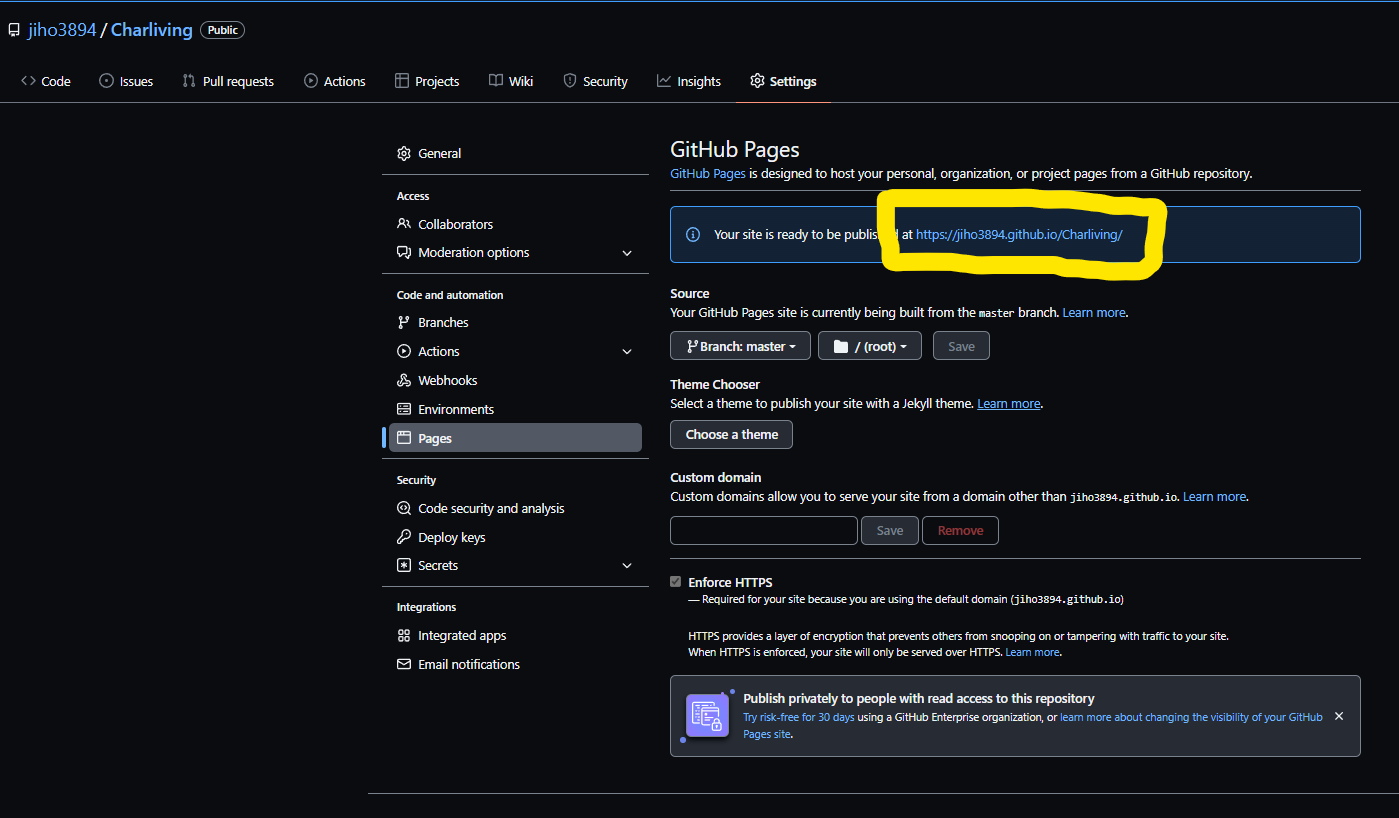Screen dimensions: 1399x818
Task: Expand the Secrets chevron
Action: tap(627, 566)
